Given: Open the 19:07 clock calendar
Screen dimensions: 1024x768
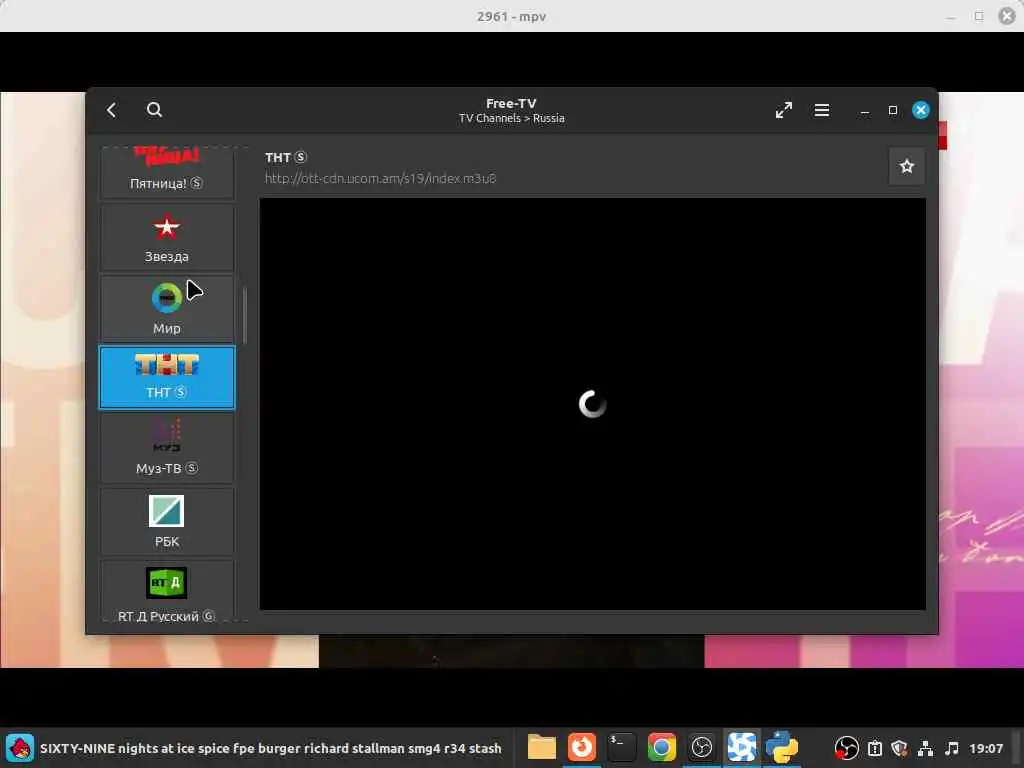Looking at the screenshot, I should click(x=986, y=748).
